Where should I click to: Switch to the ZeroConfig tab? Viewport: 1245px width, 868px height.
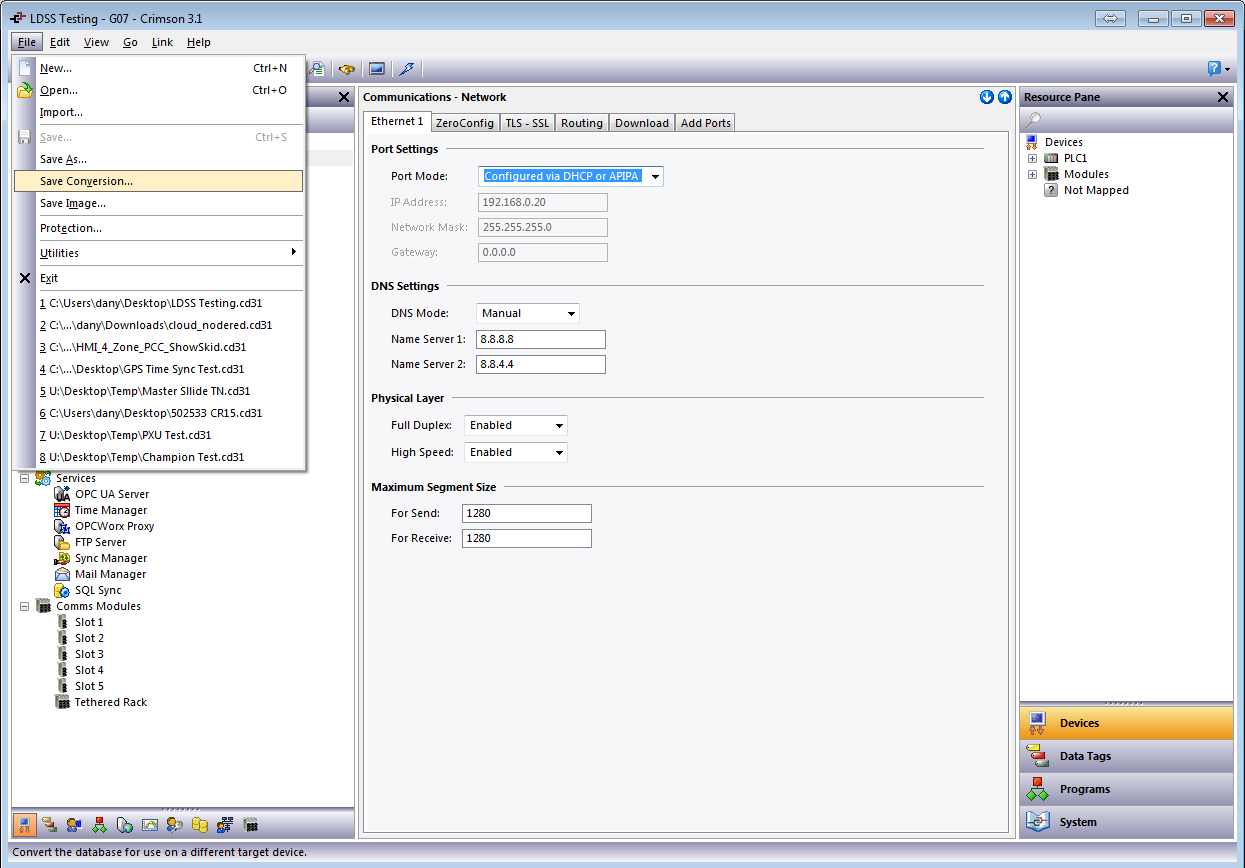click(464, 123)
